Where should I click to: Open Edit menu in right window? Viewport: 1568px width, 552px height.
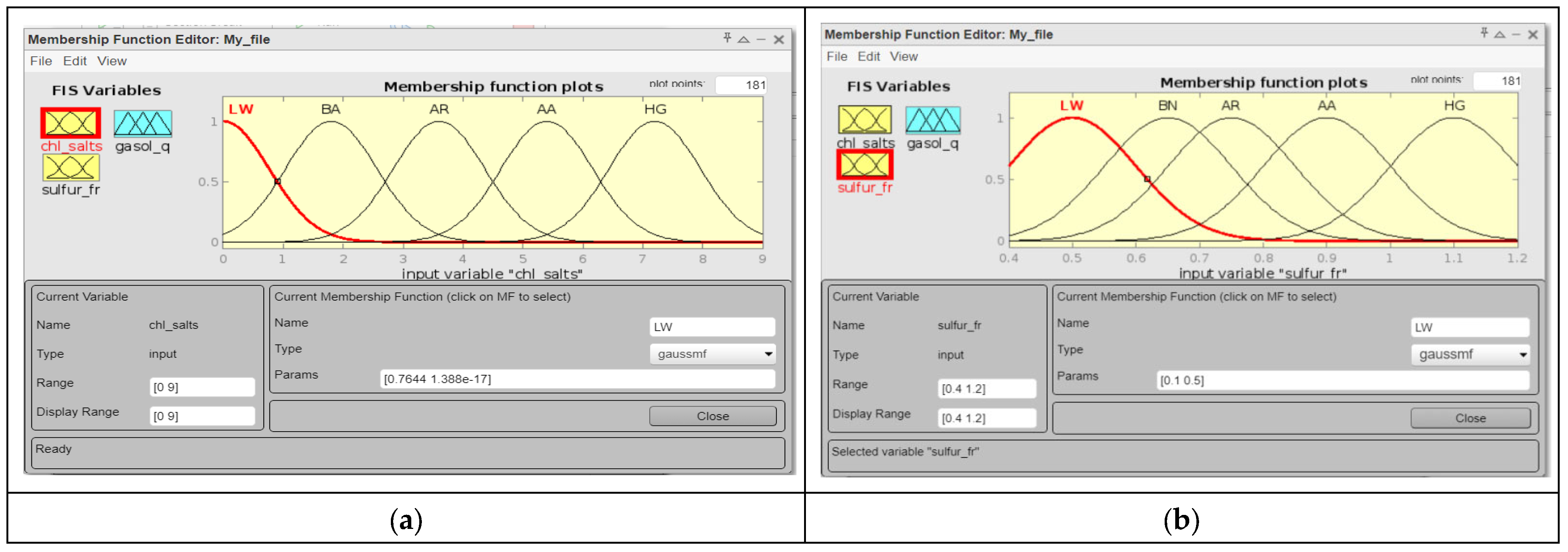coord(869,57)
